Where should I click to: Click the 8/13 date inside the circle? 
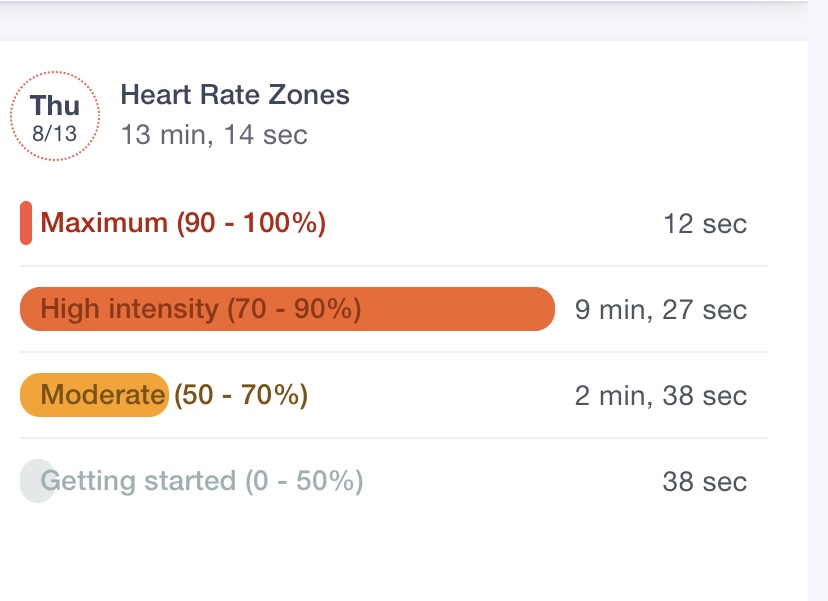(54, 133)
